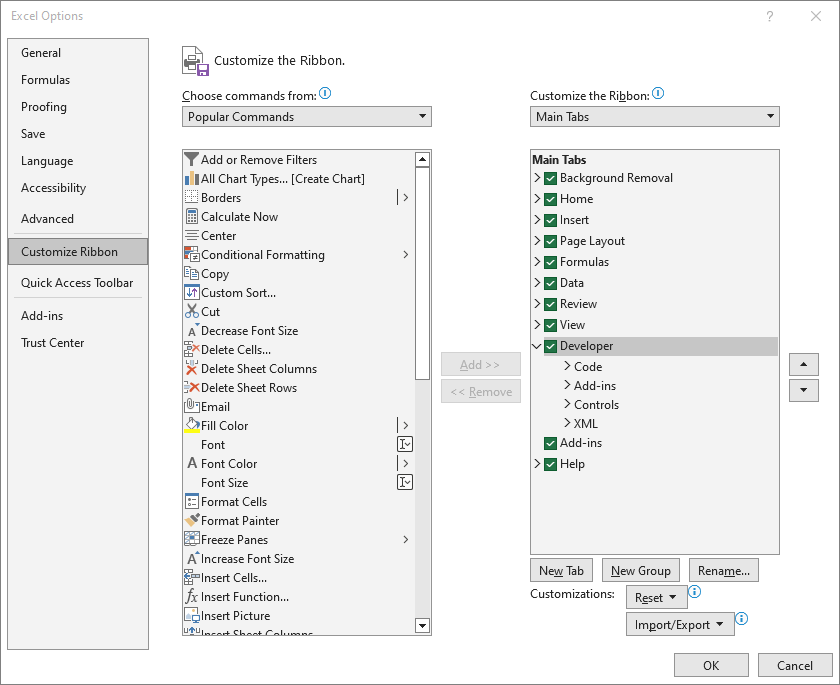Click the Delete Cells icon
Screen dimensions: 840x685
coord(191,349)
